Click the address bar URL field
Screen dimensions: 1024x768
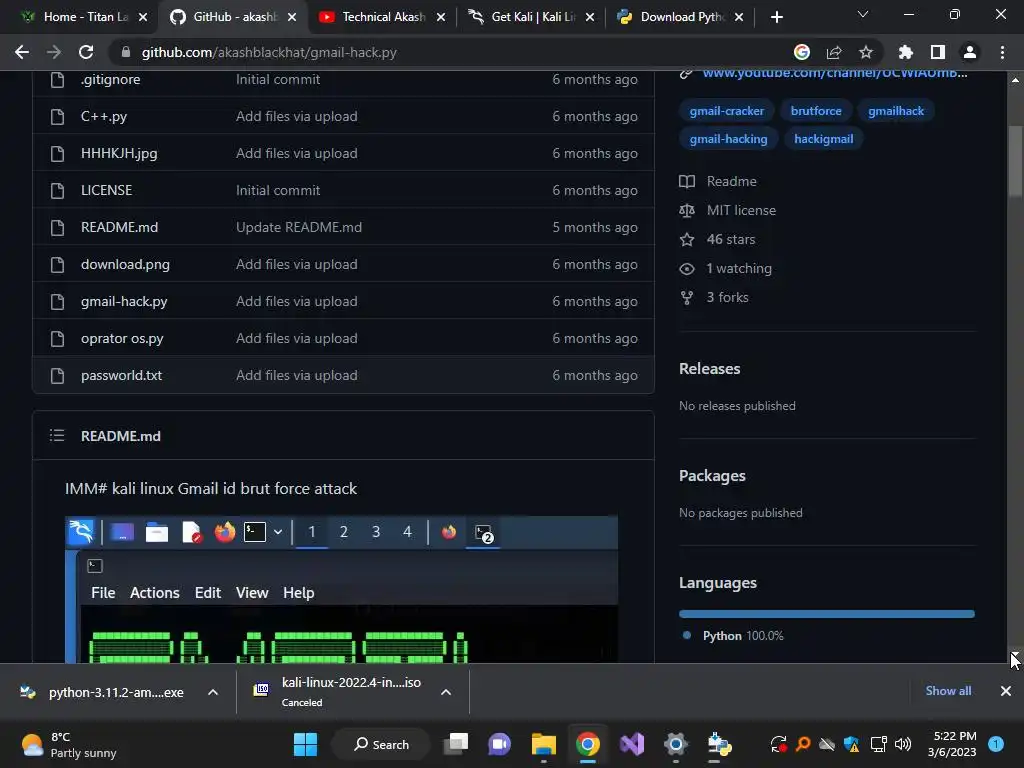[449, 52]
